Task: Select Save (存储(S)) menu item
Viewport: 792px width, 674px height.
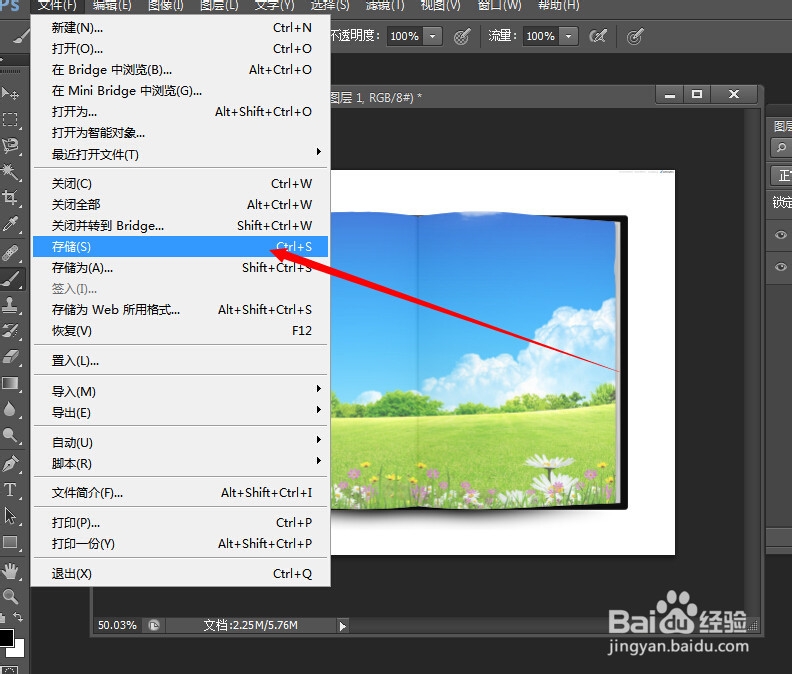Action: click(x=181, y=247)
